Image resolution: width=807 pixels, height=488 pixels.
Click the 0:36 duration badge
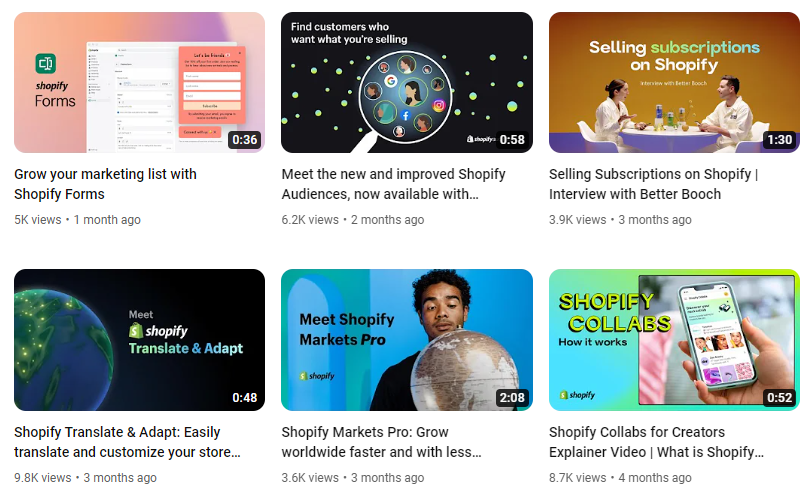(x=244, y=140)
